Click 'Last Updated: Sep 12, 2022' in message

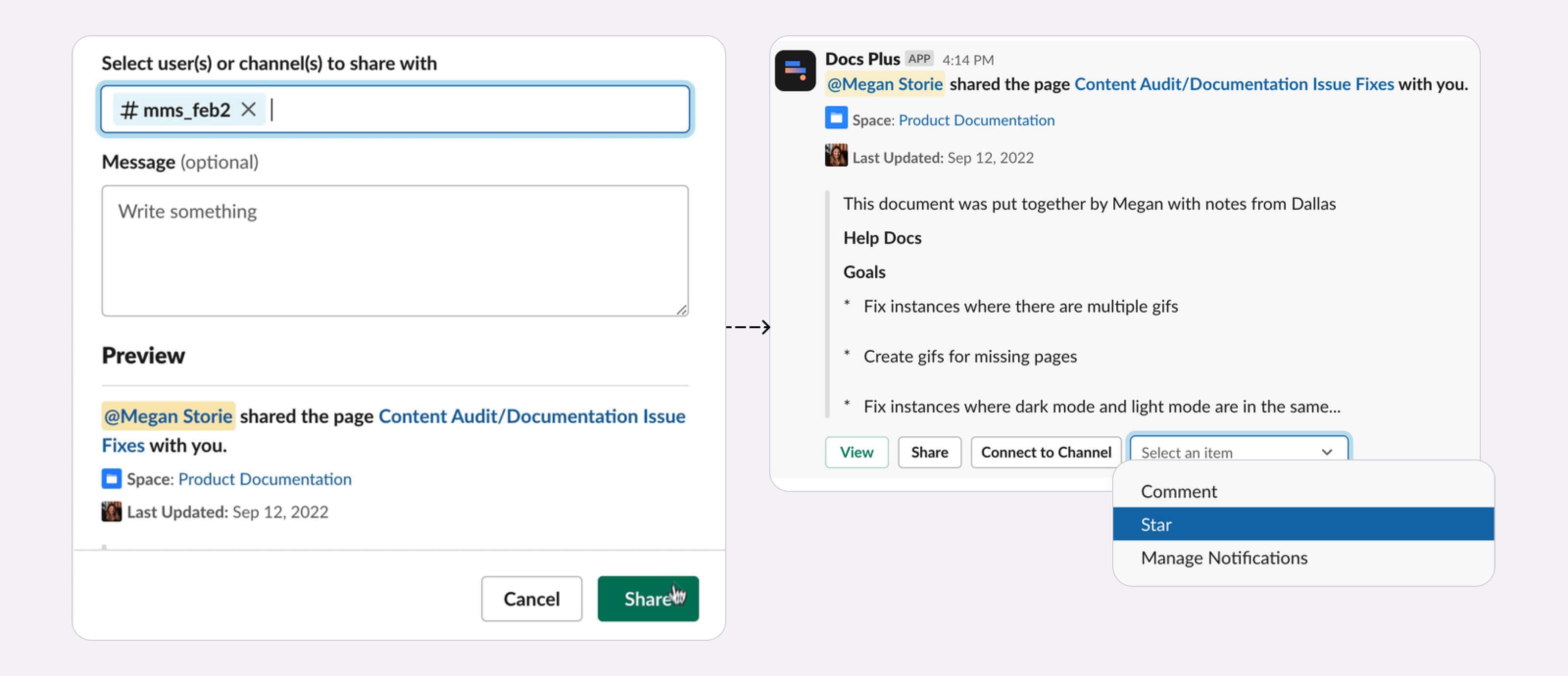943,158
